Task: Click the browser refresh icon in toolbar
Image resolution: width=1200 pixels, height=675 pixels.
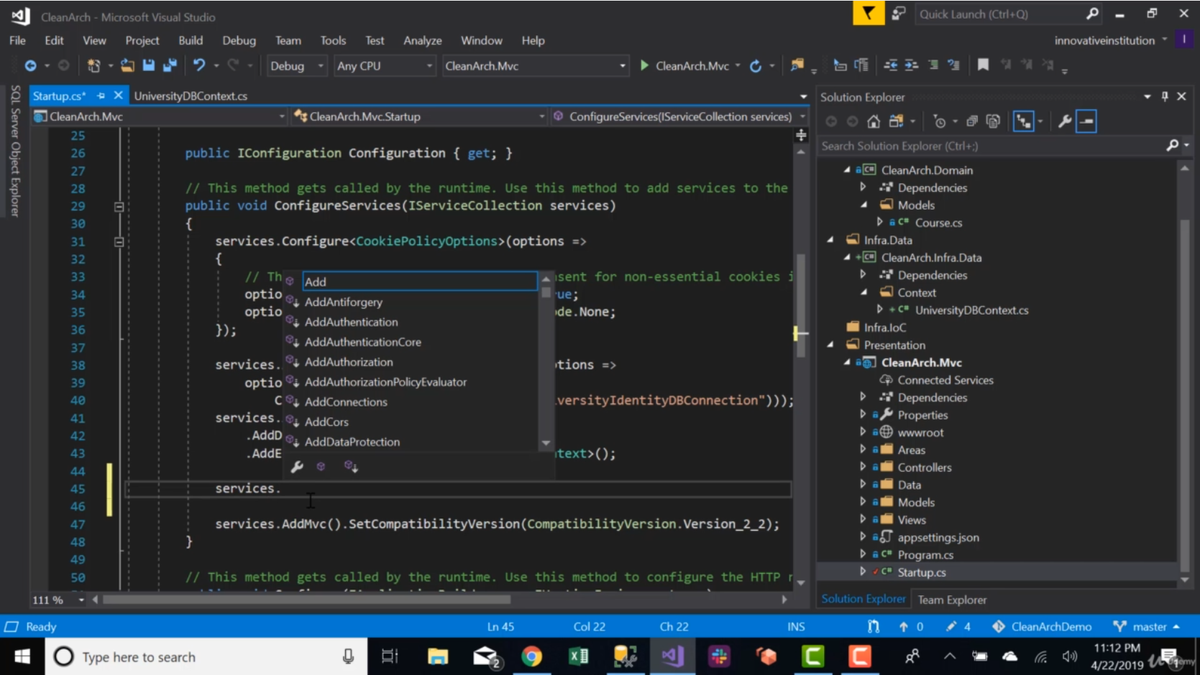Action: (x=756, y=66)
